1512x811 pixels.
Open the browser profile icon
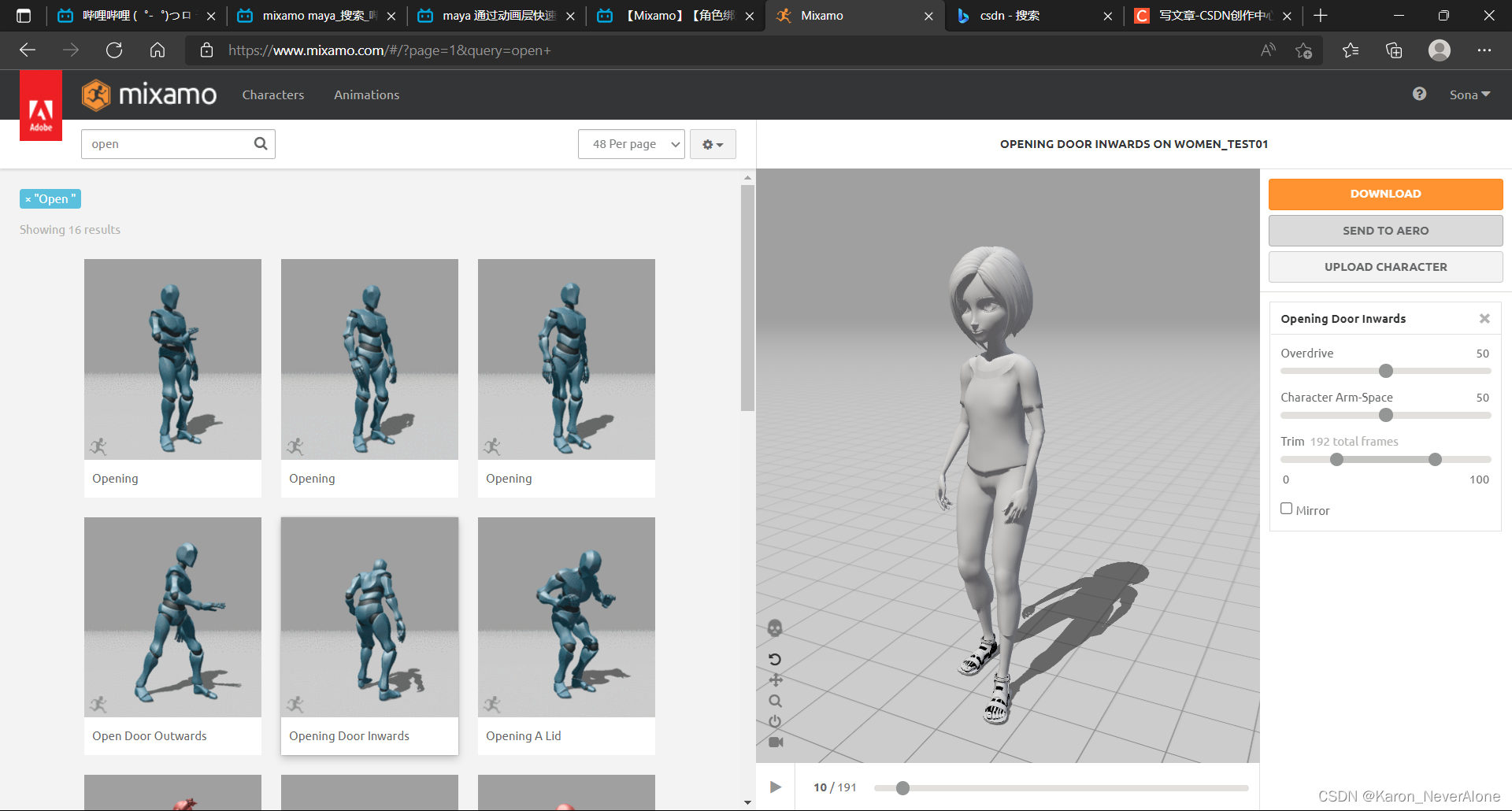point(1440,50)
